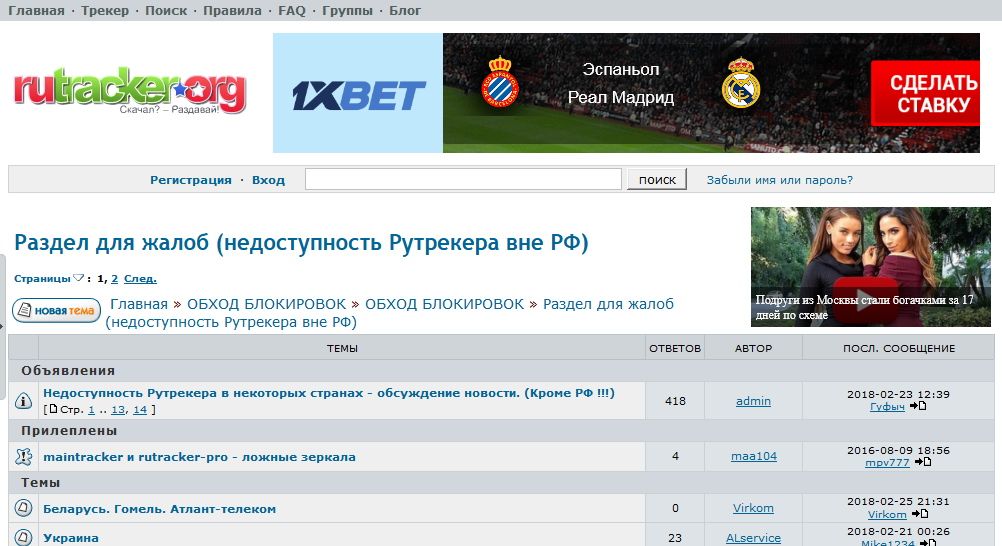Go to page 1 of announcement topic

(x=91, y=409)
